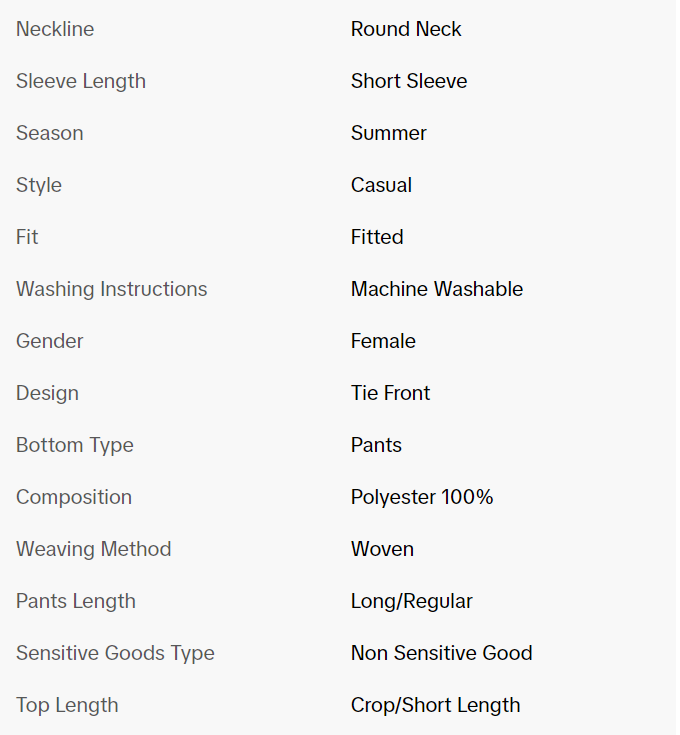This screenshot has width=680, height=735.
Task: Select the Crop/Short Length value
Action: 435,705
